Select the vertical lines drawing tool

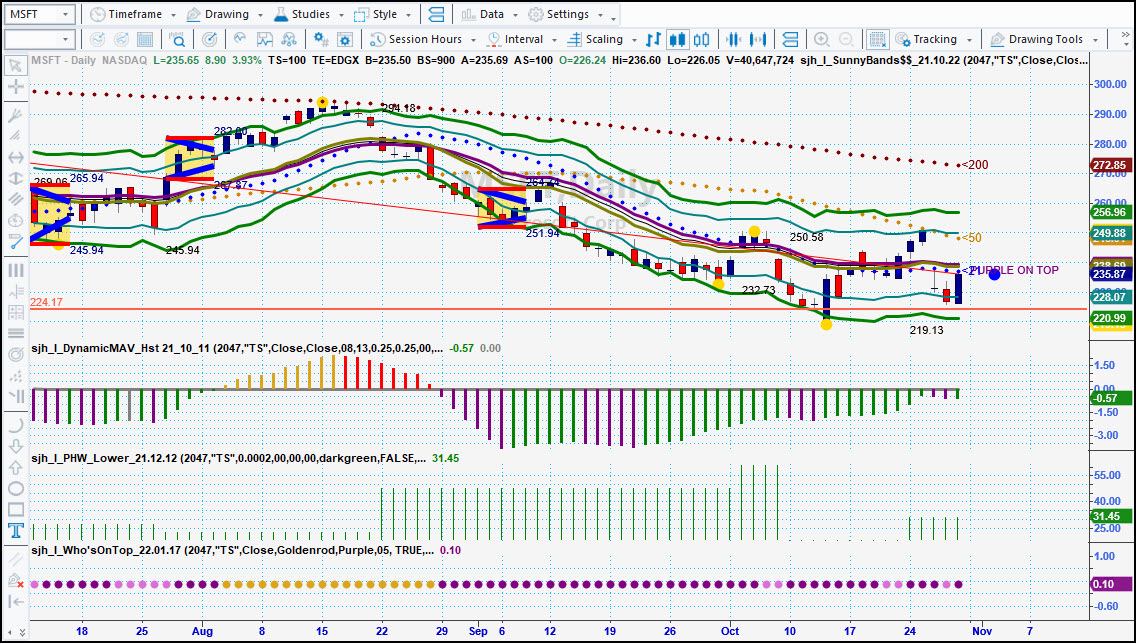[x=15, y=271]
